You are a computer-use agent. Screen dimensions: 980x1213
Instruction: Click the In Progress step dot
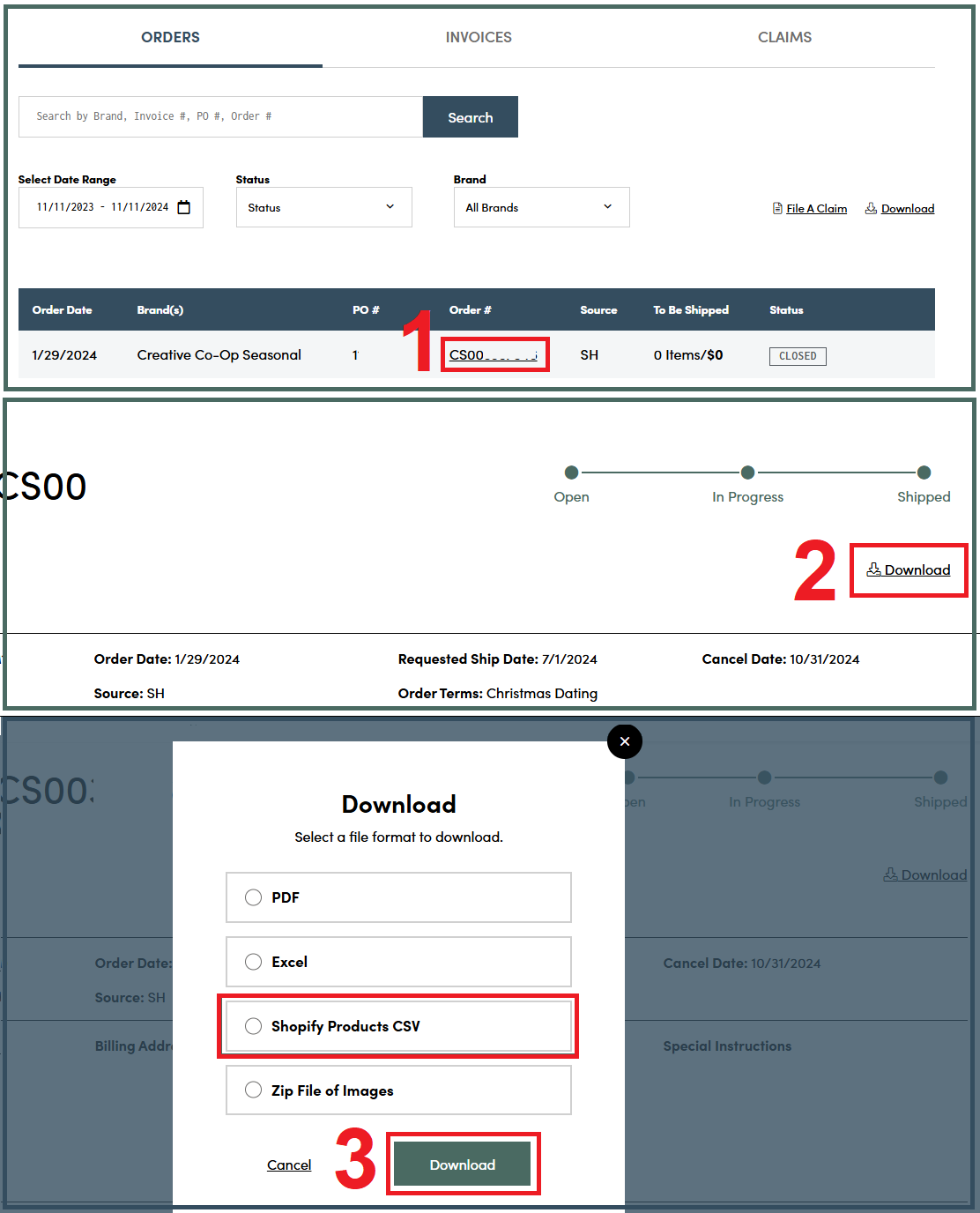pyautogui.click(x=747, y=473)
